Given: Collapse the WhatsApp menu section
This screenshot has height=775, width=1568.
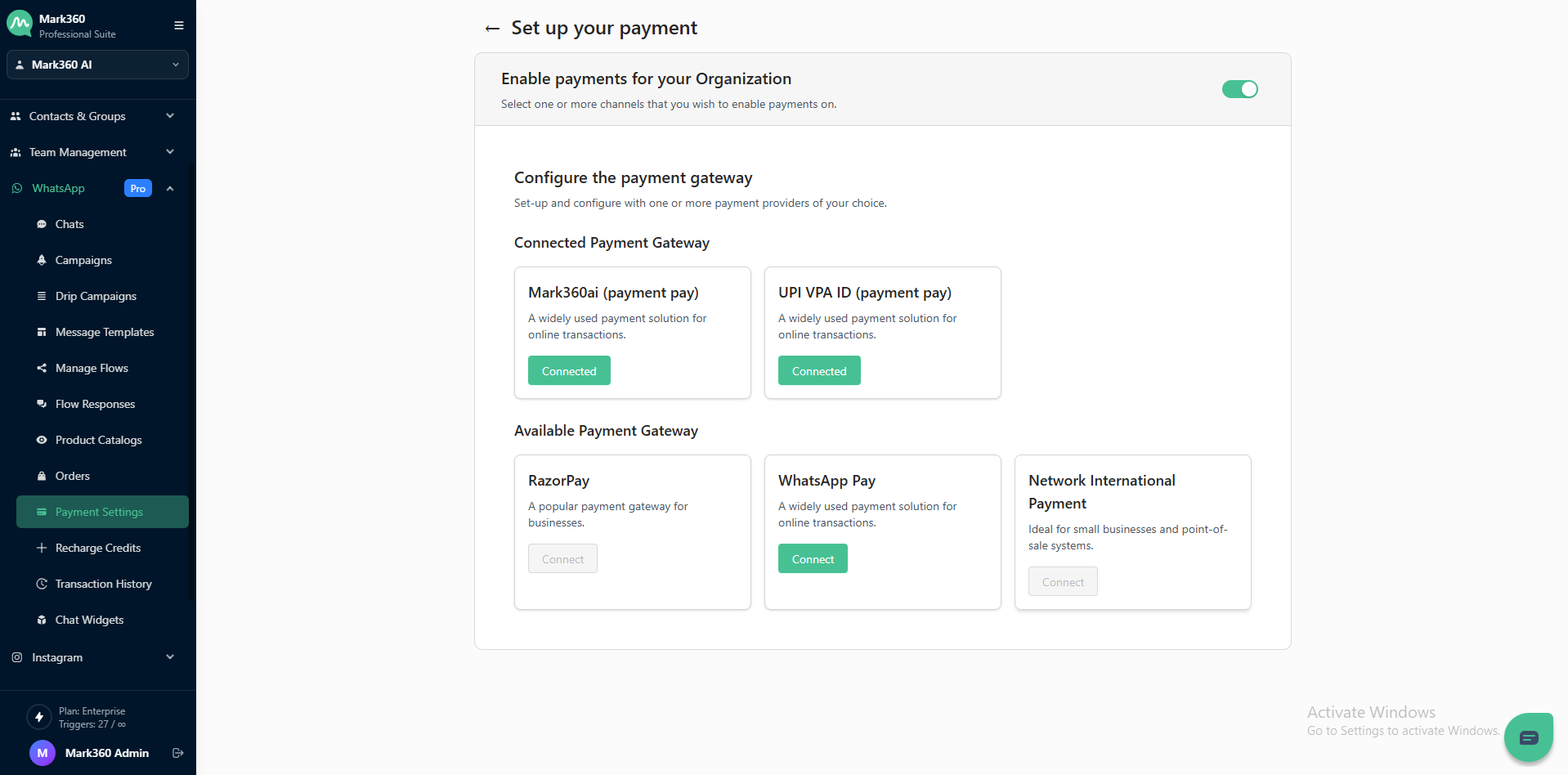Looking at the screenshot, I should 170,189.
